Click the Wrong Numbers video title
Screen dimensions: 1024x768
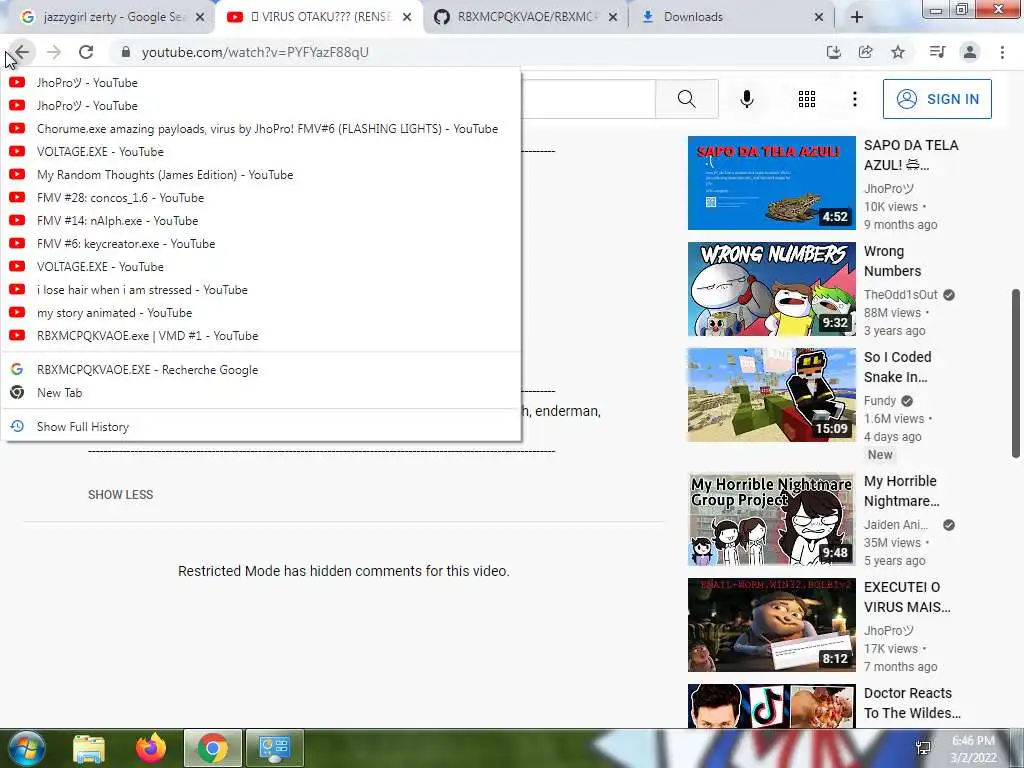893,261
